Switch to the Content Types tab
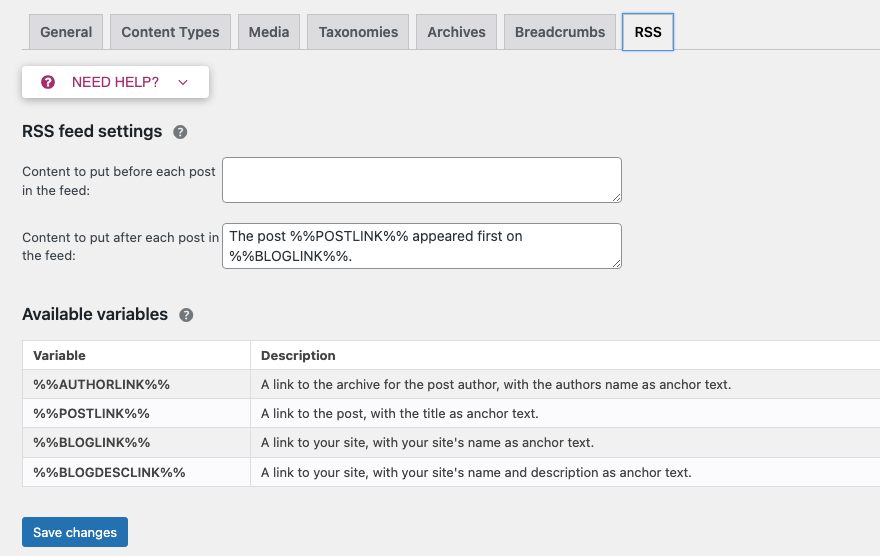Image resolution: width=880 pixels, height=556 pixels. tap(170, 32)
